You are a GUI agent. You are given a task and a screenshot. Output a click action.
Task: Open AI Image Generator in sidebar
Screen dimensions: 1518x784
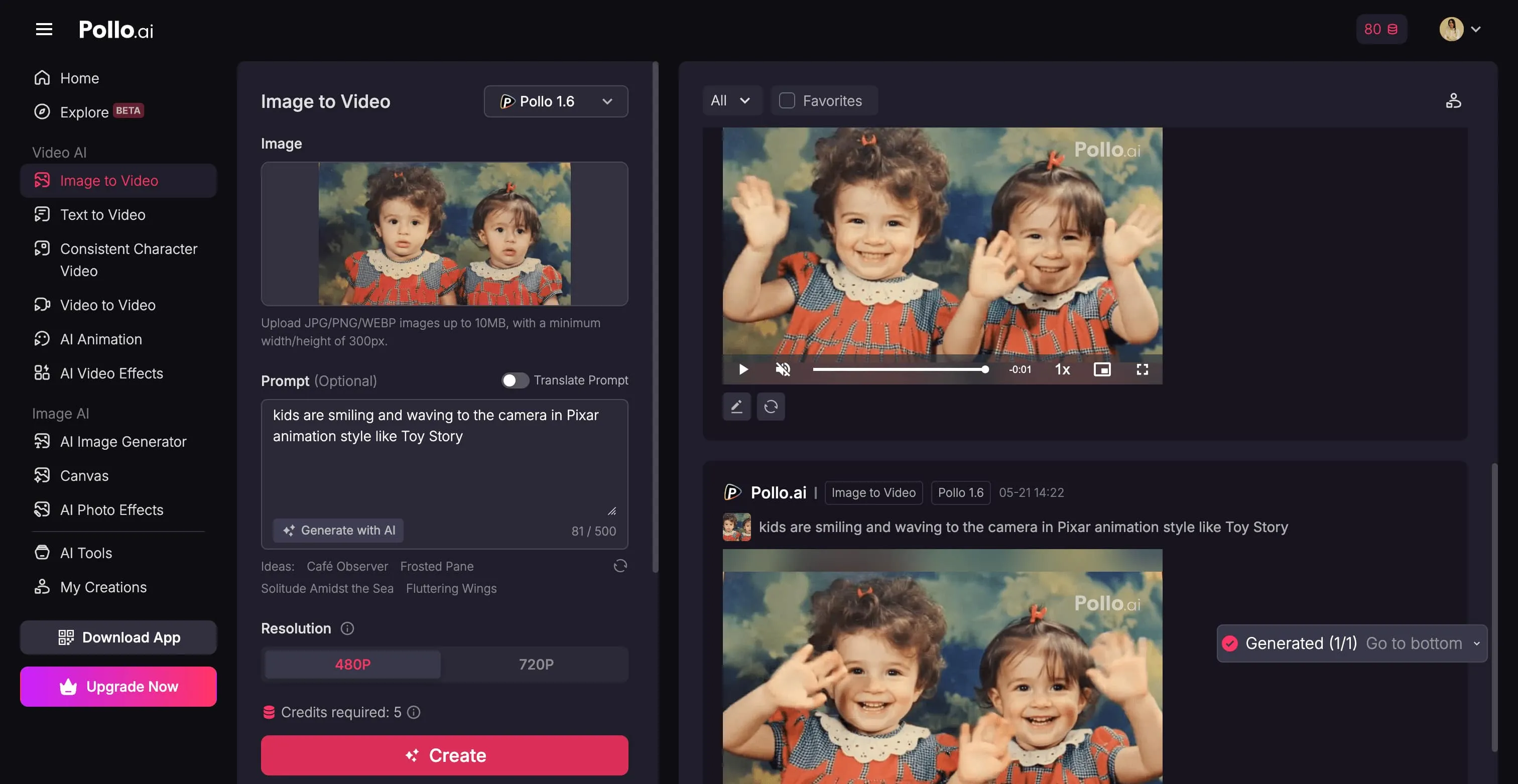coord(122,441)
